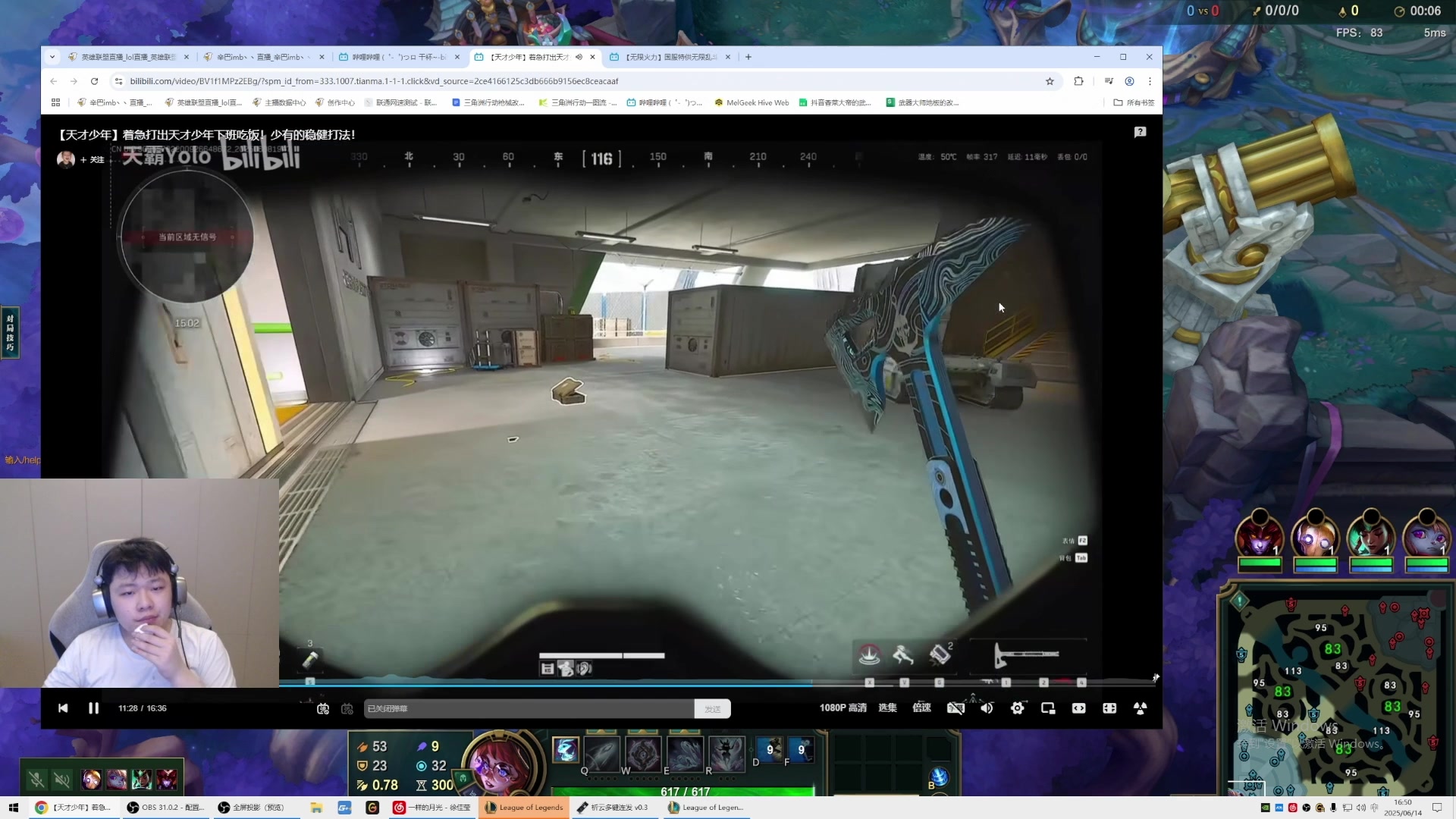Click the B recall button in League
Screen dimensions: 1456x819
tap(939, 777)
